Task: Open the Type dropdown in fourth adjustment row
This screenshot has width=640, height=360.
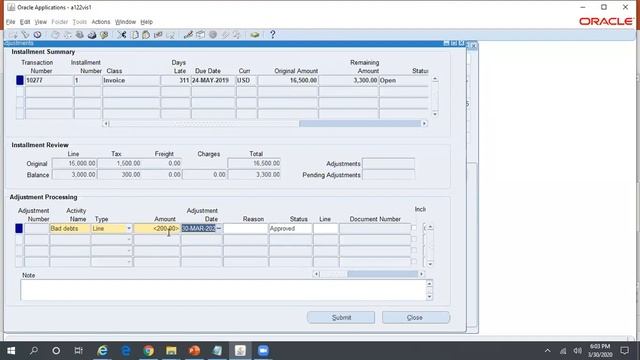Action: click(129, 262)
